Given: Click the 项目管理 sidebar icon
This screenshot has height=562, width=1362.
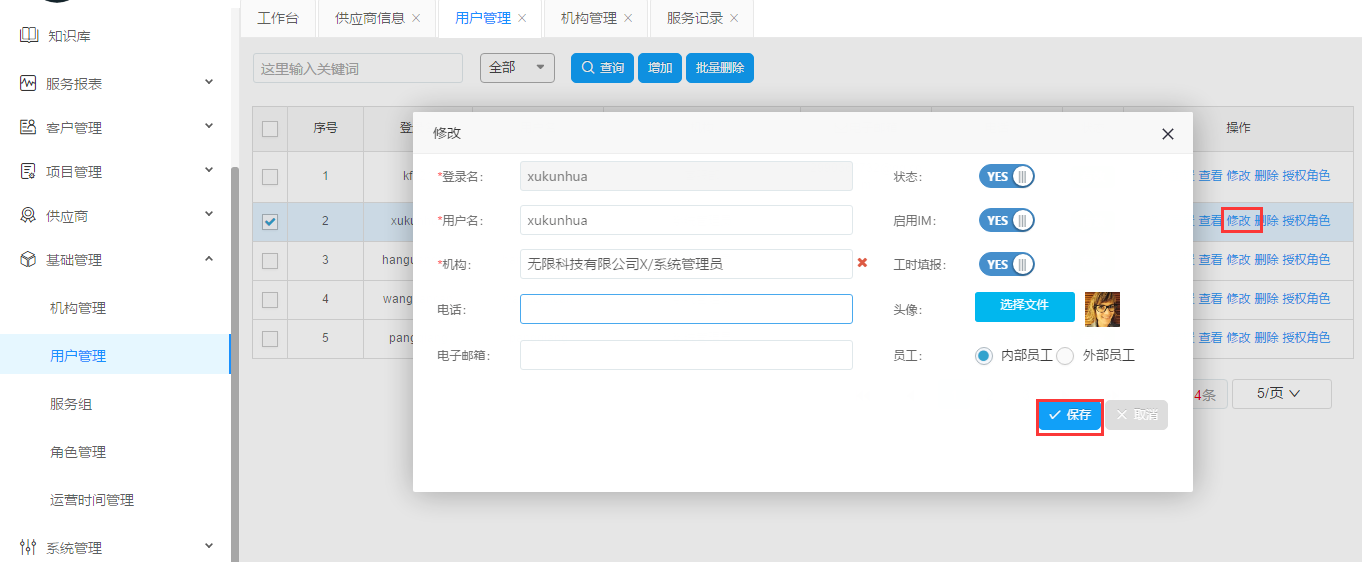Looking at the screenshot, I should 28,172.
